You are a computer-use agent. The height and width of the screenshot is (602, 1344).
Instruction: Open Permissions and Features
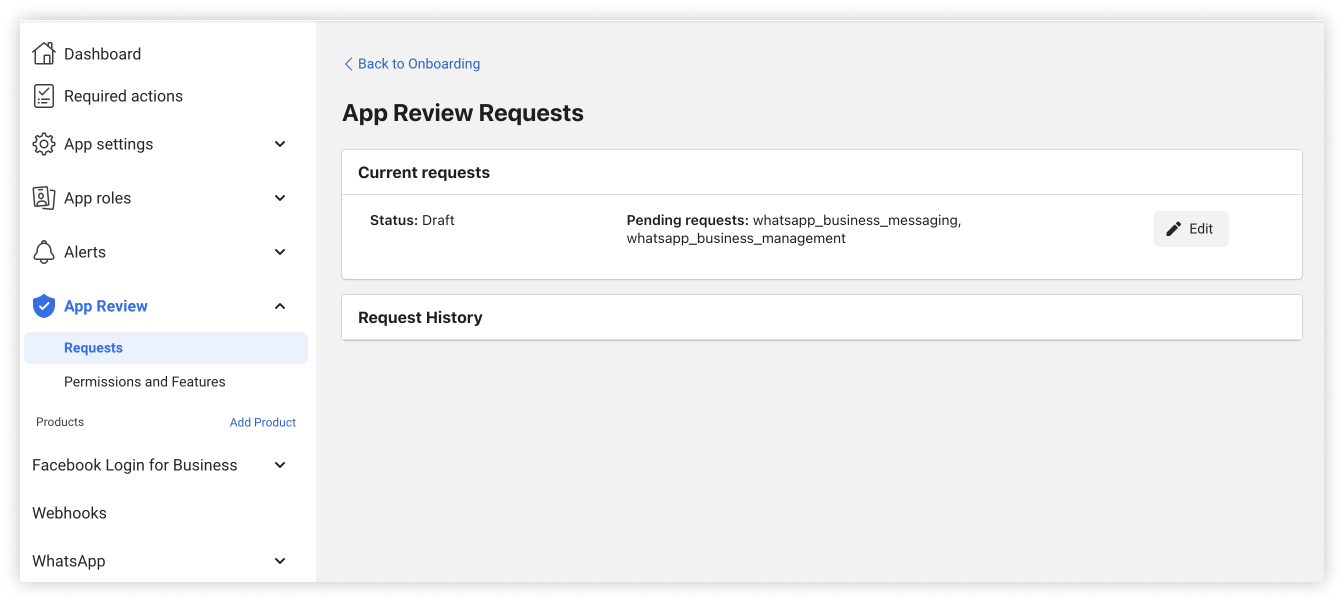pos(145,381)
